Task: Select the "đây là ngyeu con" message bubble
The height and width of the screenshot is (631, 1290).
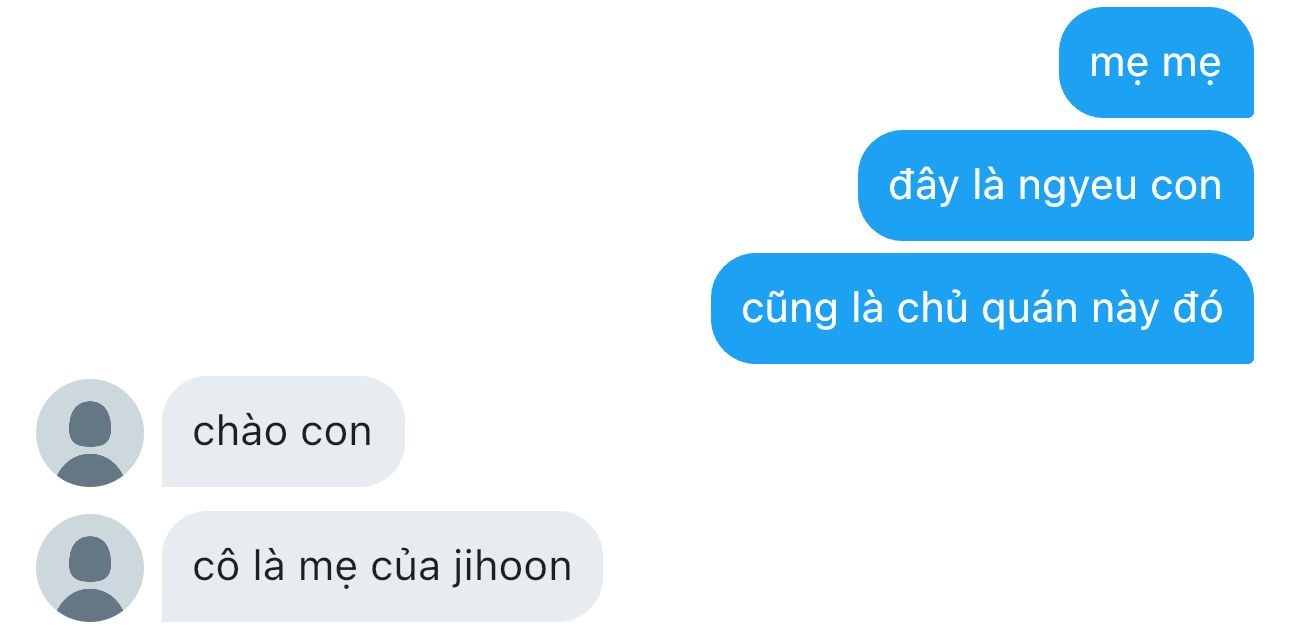Action: click(x=1056, y=186)
